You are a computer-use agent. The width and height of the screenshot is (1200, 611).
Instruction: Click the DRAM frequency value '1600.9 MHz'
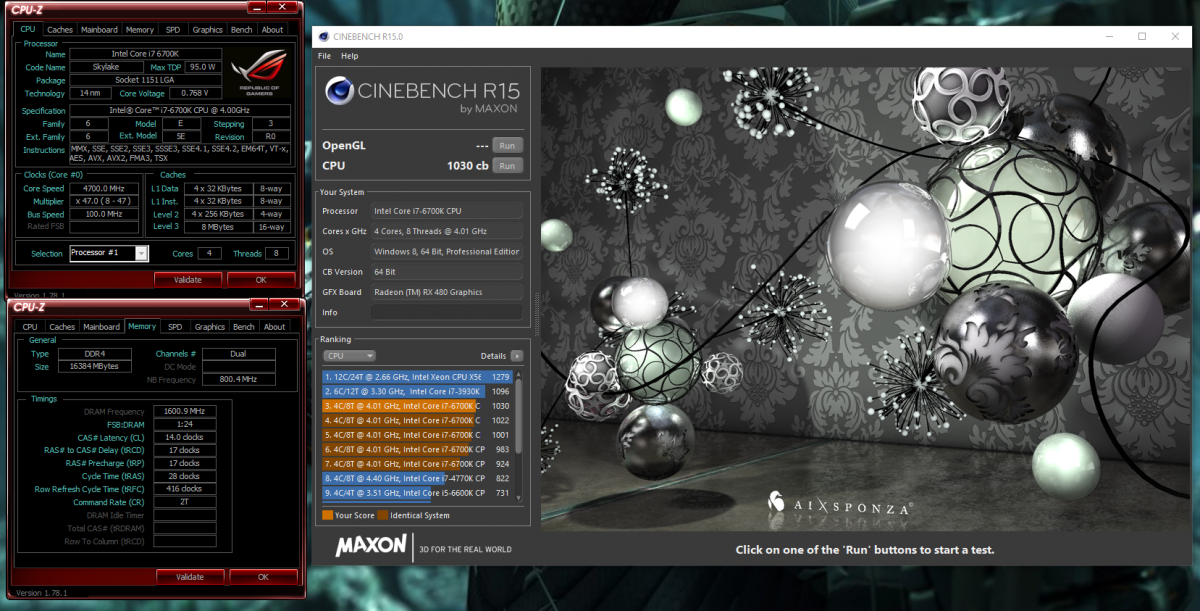pyautogui.click(x=183, y=411)
